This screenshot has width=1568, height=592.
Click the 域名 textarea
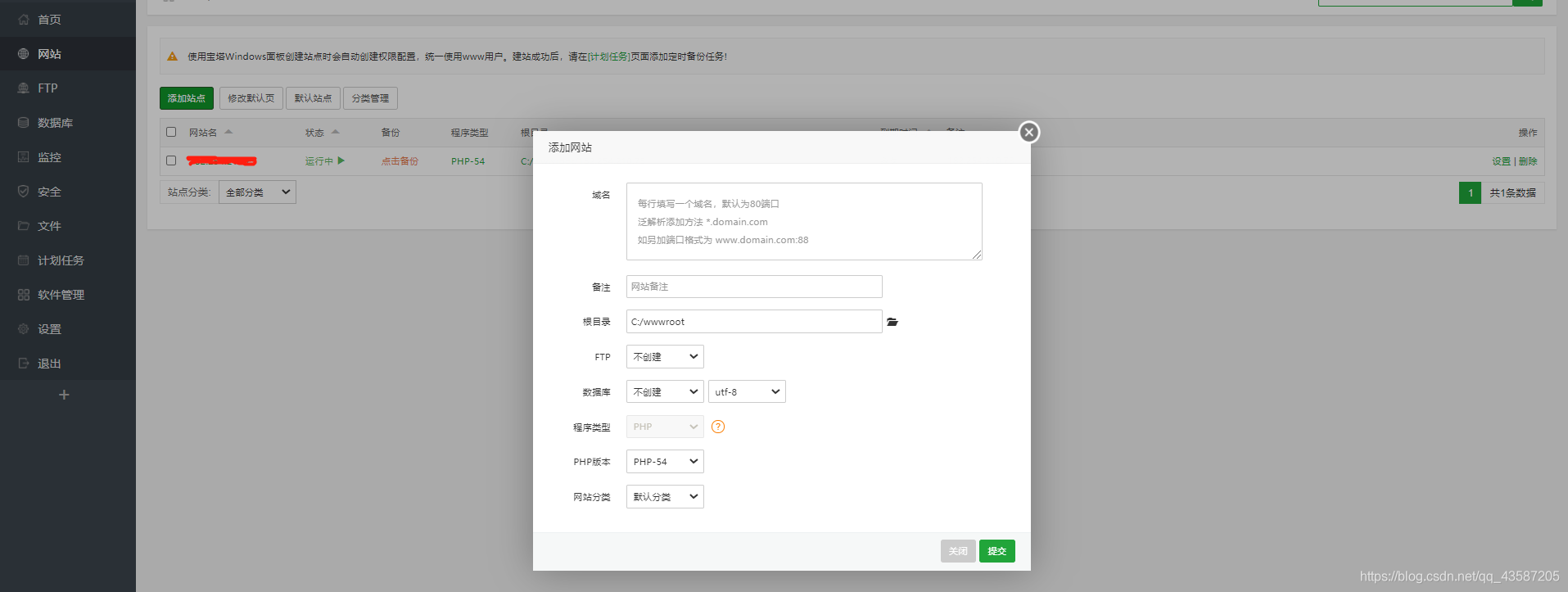tap(804, 221)
